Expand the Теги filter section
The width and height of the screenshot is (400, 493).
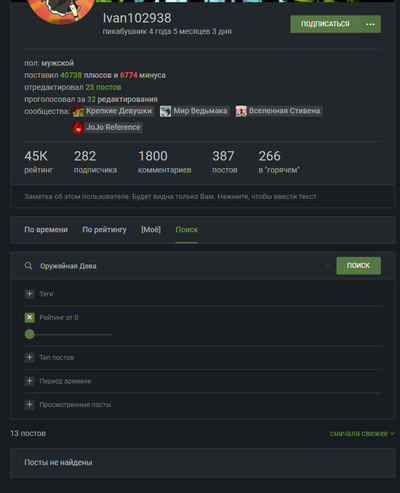[x=30, y=294]
